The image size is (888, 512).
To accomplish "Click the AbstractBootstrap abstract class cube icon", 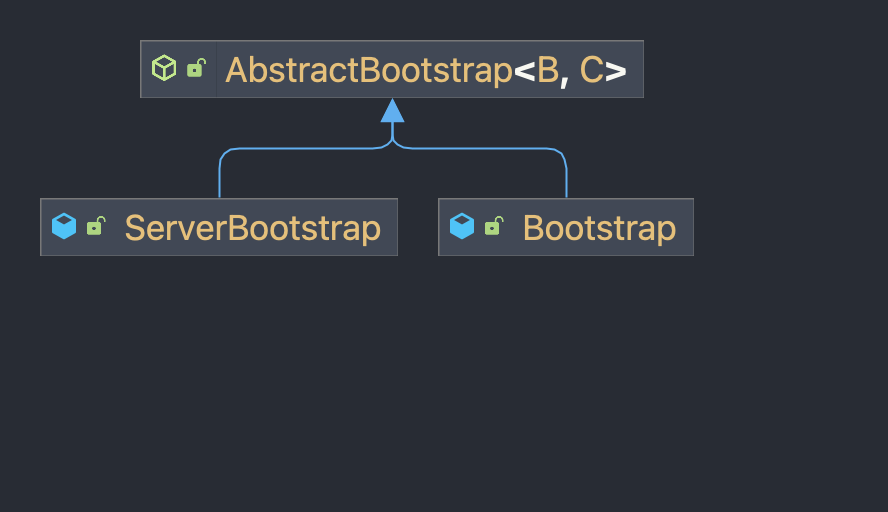I will [x=164, y=68].
